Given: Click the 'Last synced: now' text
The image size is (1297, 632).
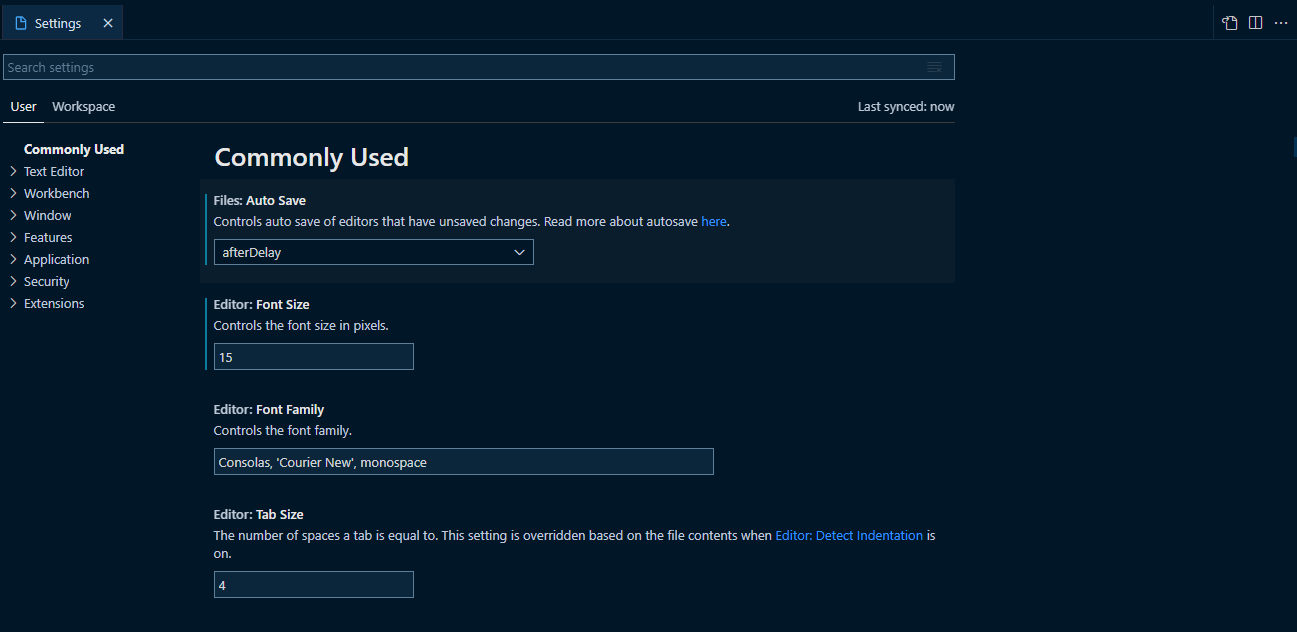Looking at the screenshot, I should (906, 106).
